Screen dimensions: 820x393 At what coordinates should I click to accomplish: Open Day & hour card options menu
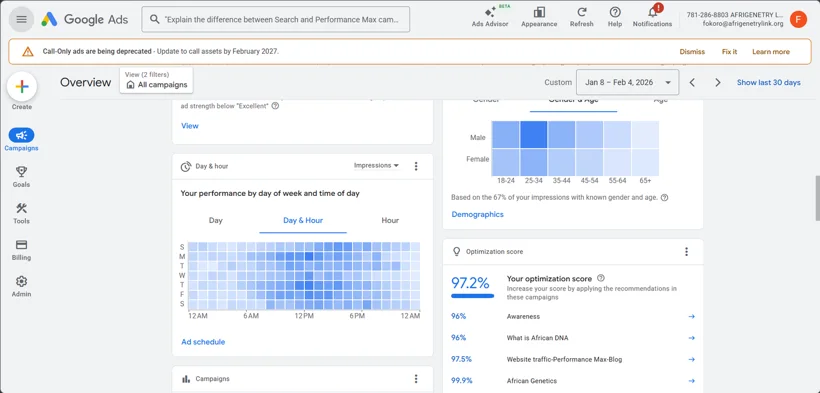(416, 166)
